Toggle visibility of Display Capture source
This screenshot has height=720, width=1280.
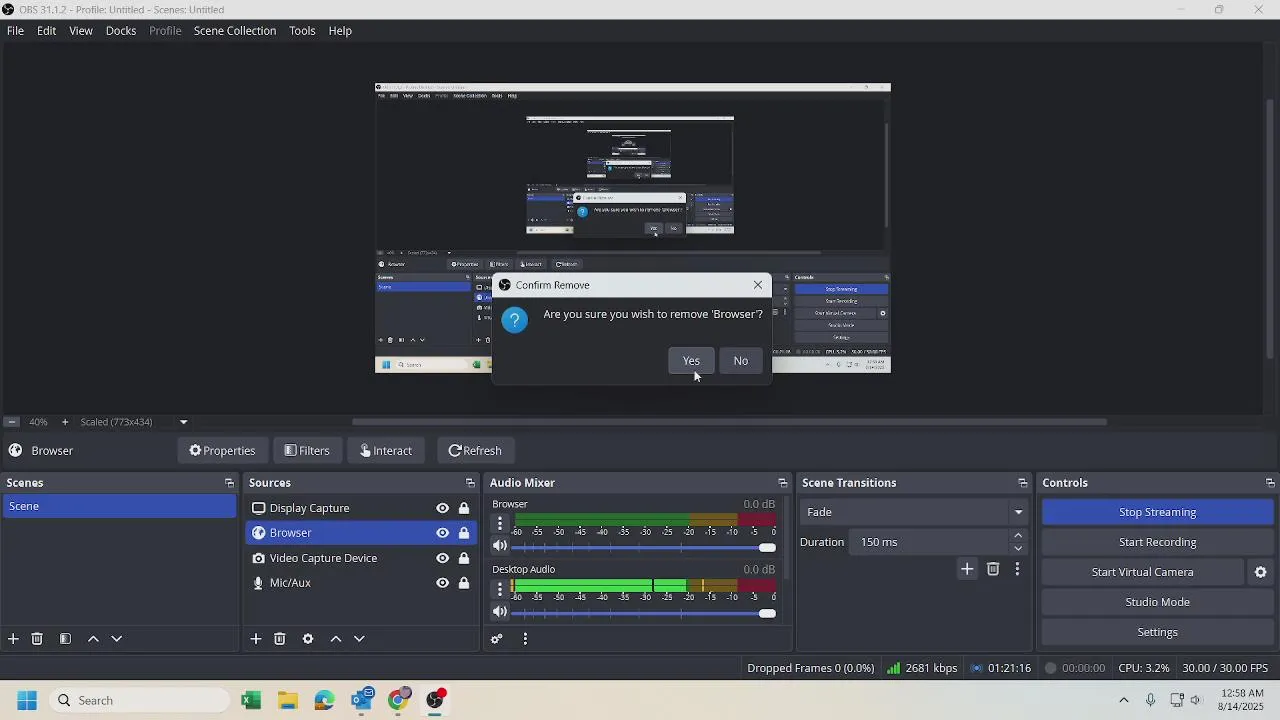click(x=442, y=508)
